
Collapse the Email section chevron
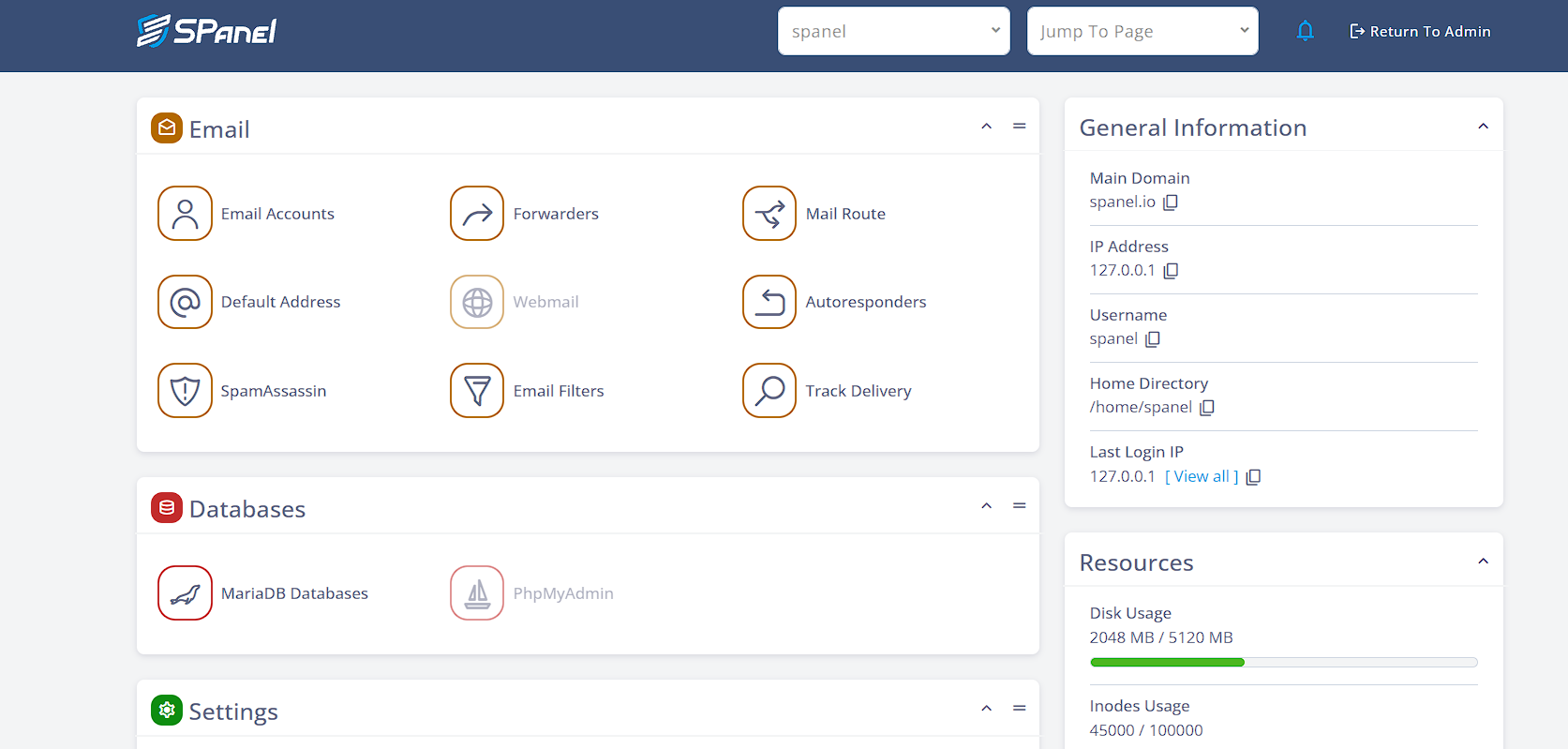coord(986,127)
